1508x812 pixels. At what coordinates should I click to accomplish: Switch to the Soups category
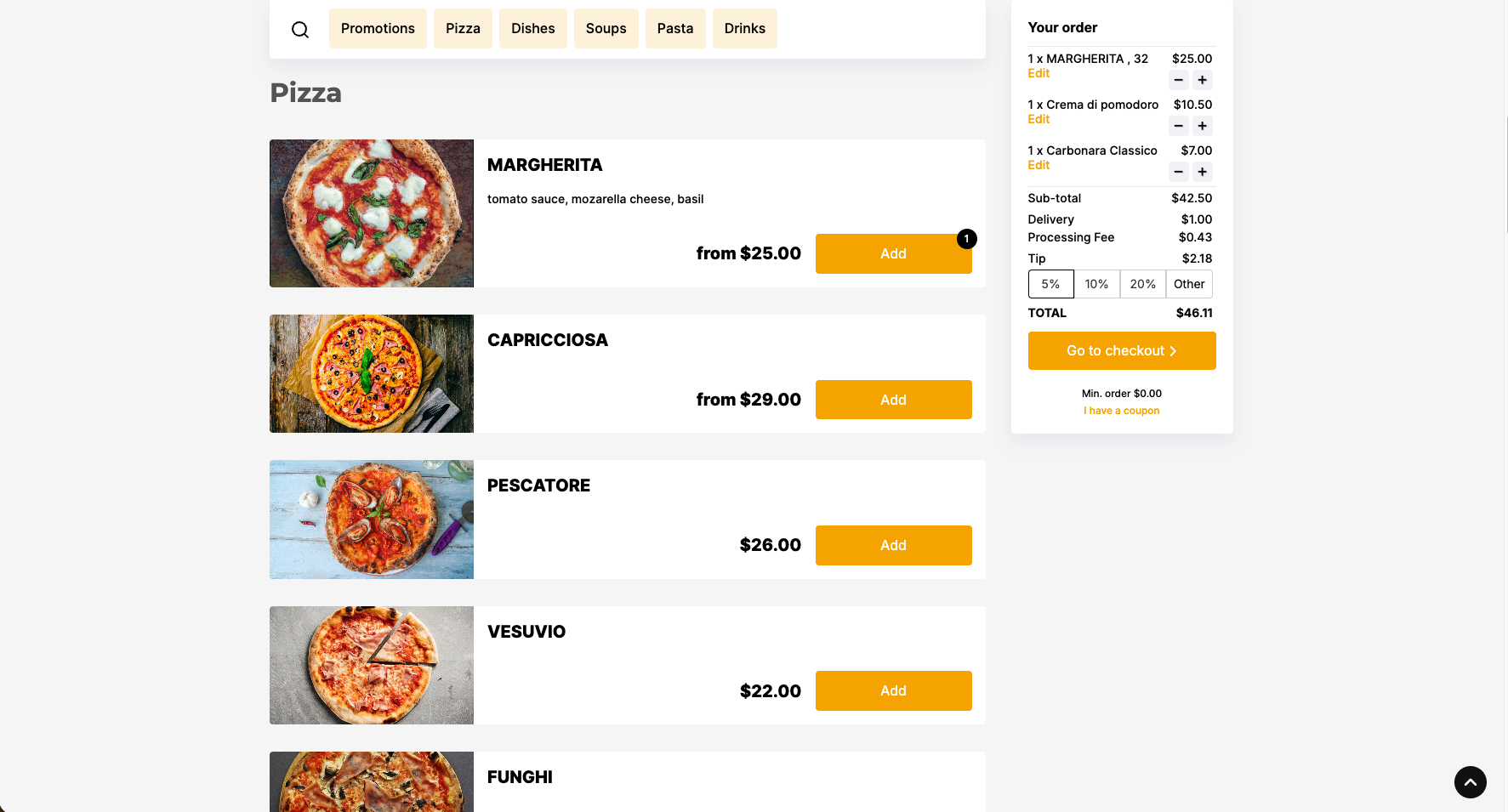pos(606,29)
